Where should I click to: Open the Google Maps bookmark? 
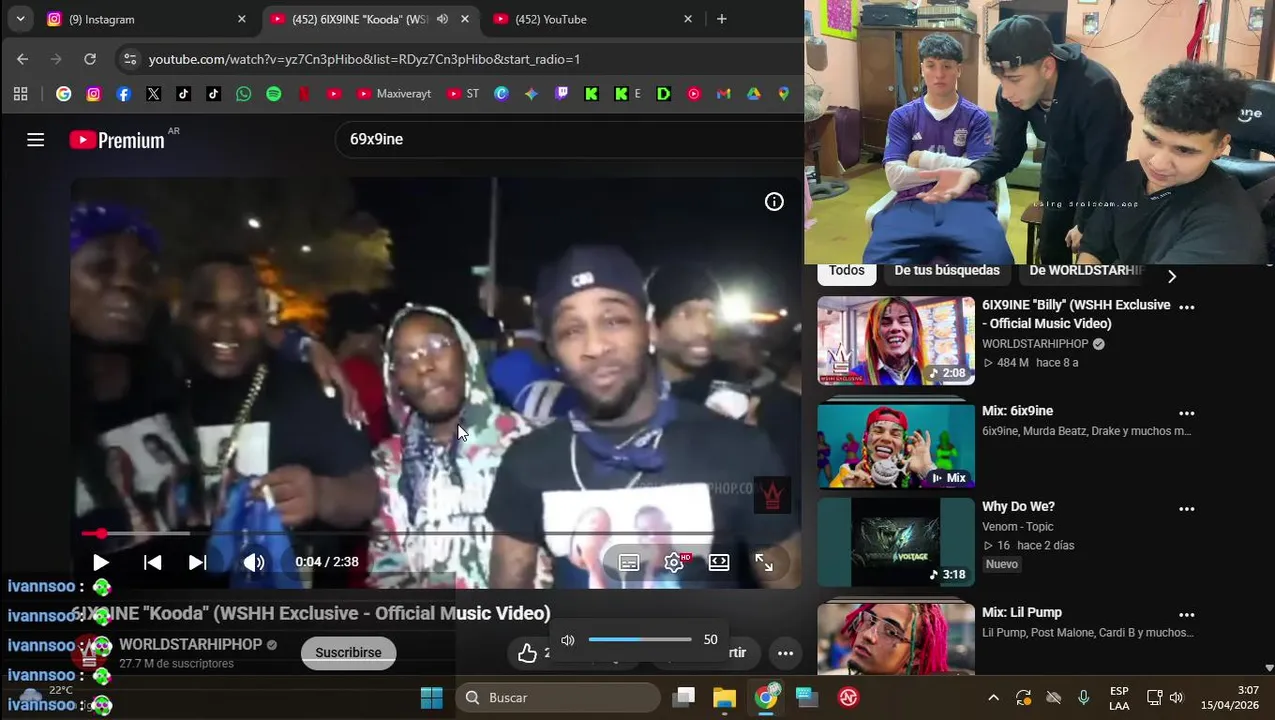(783, 94)
